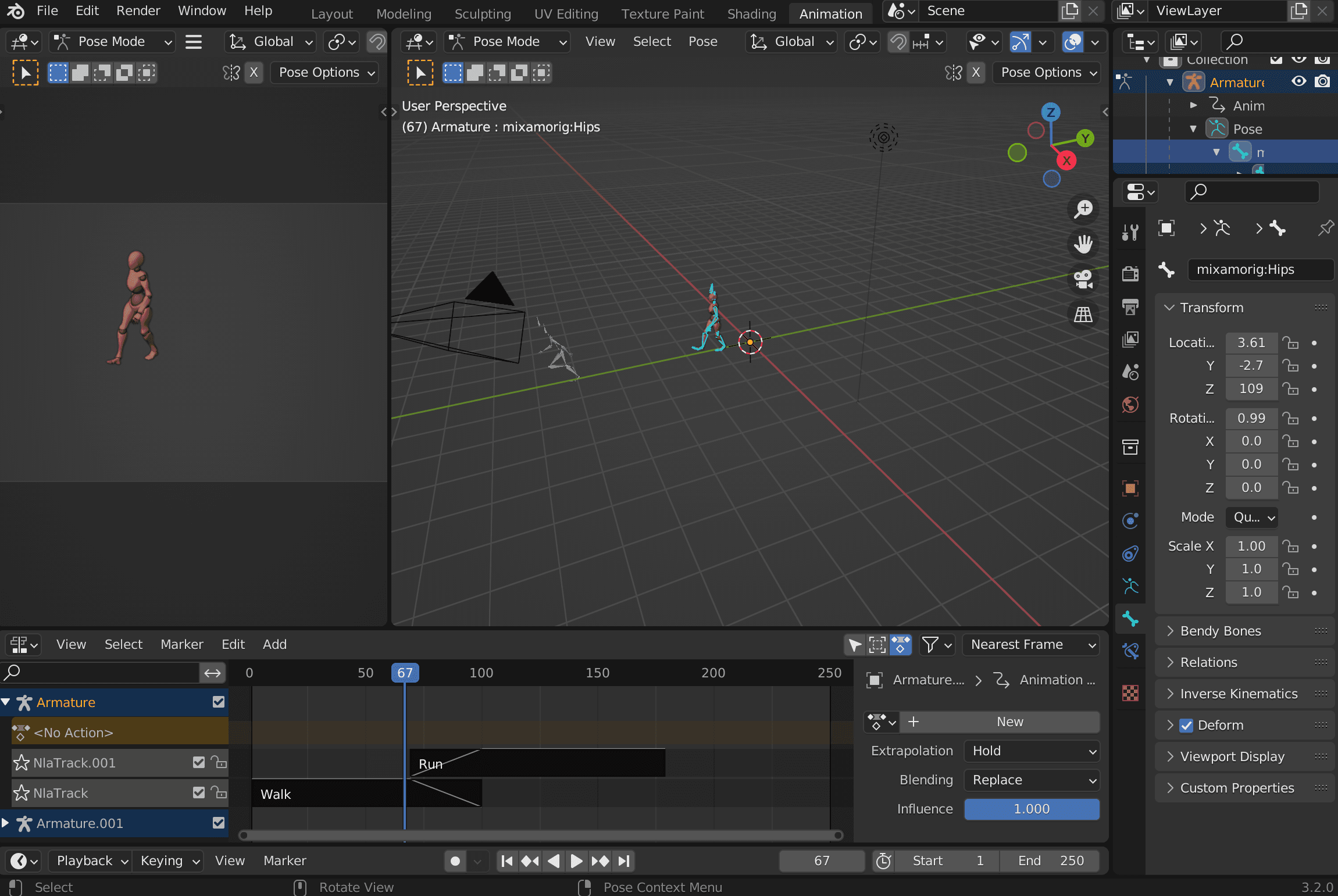Click New action button
The width and height of the screenshot is (1338, 896).
point(1000,722)
